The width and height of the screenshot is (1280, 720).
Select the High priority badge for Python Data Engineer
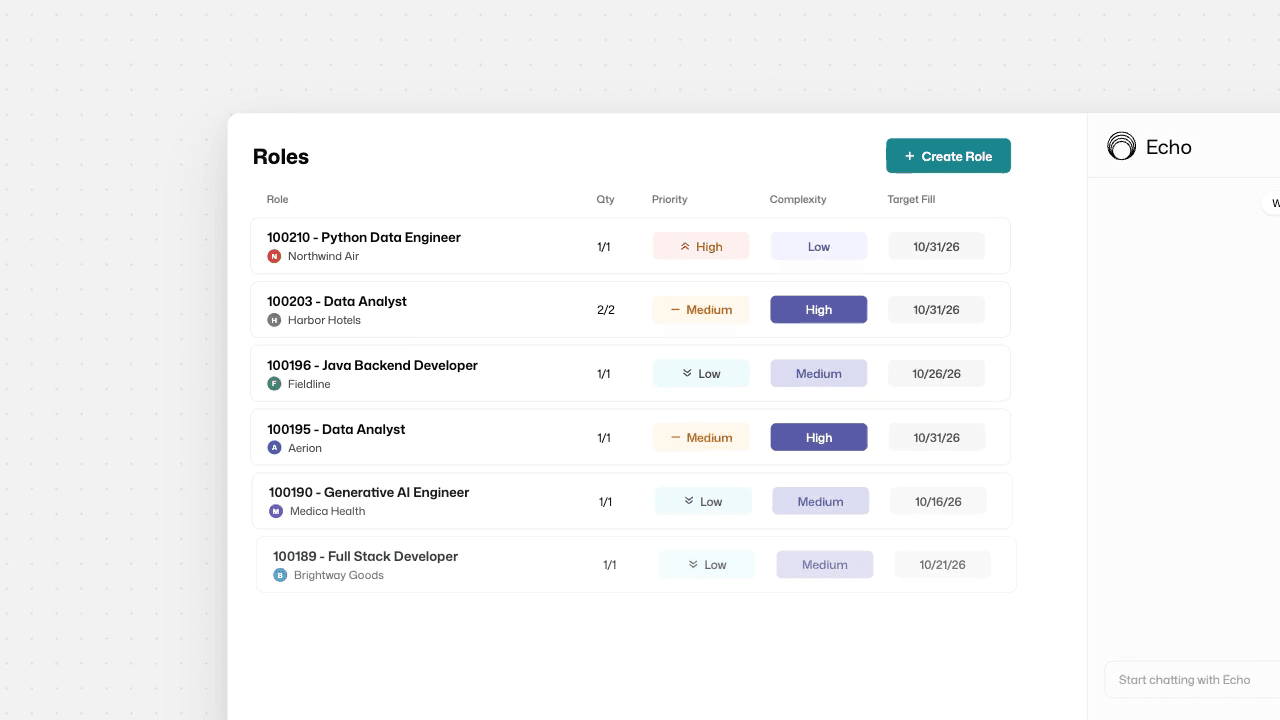pos(701,246)
